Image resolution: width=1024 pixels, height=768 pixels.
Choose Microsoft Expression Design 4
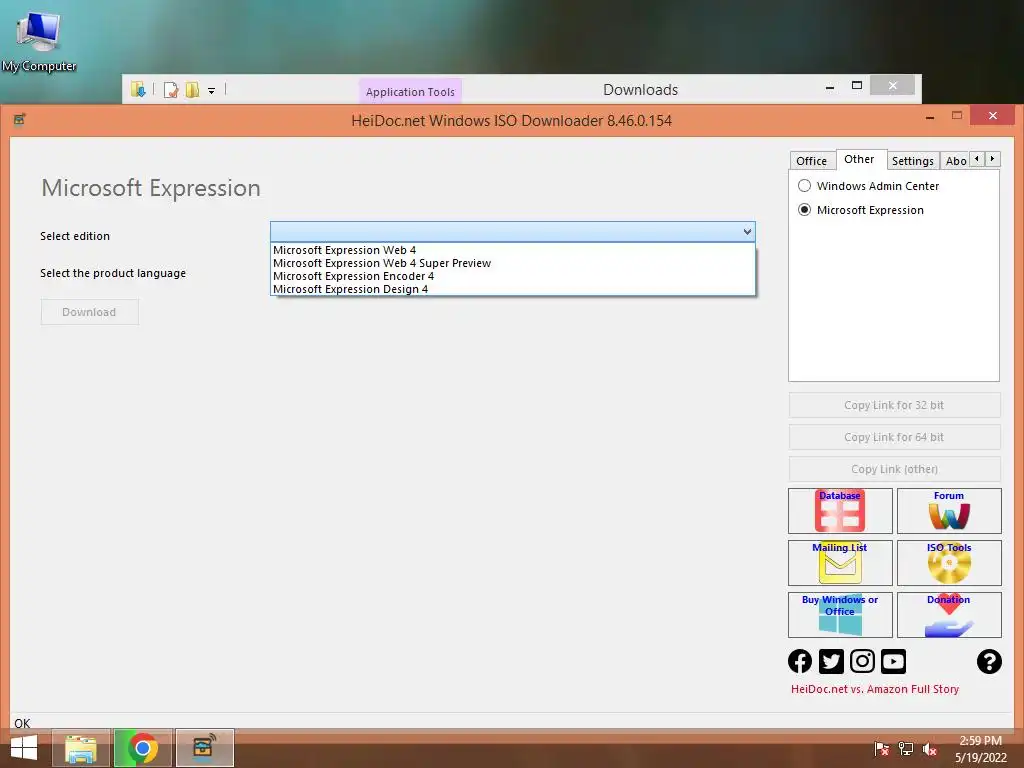pos(513,289)
